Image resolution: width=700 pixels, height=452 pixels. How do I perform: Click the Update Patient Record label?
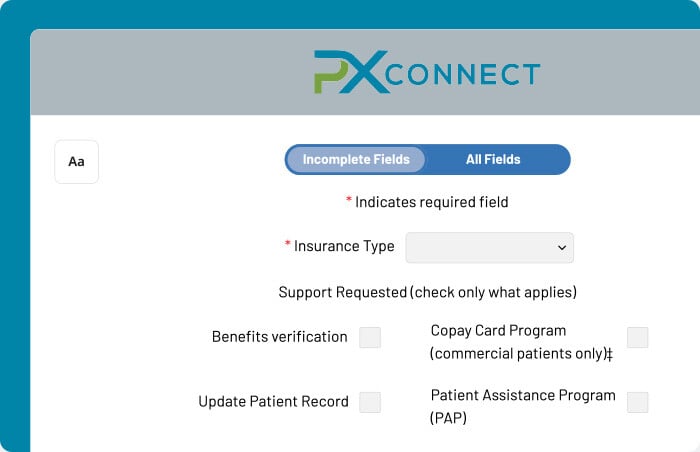[x=273, y=402]
